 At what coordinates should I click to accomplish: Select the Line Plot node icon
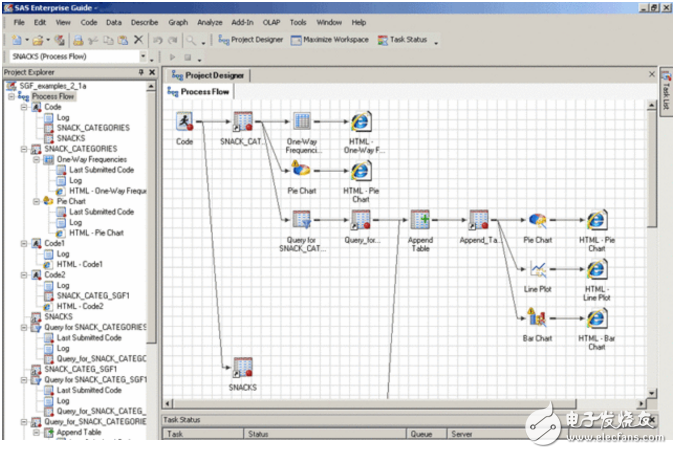537,270
